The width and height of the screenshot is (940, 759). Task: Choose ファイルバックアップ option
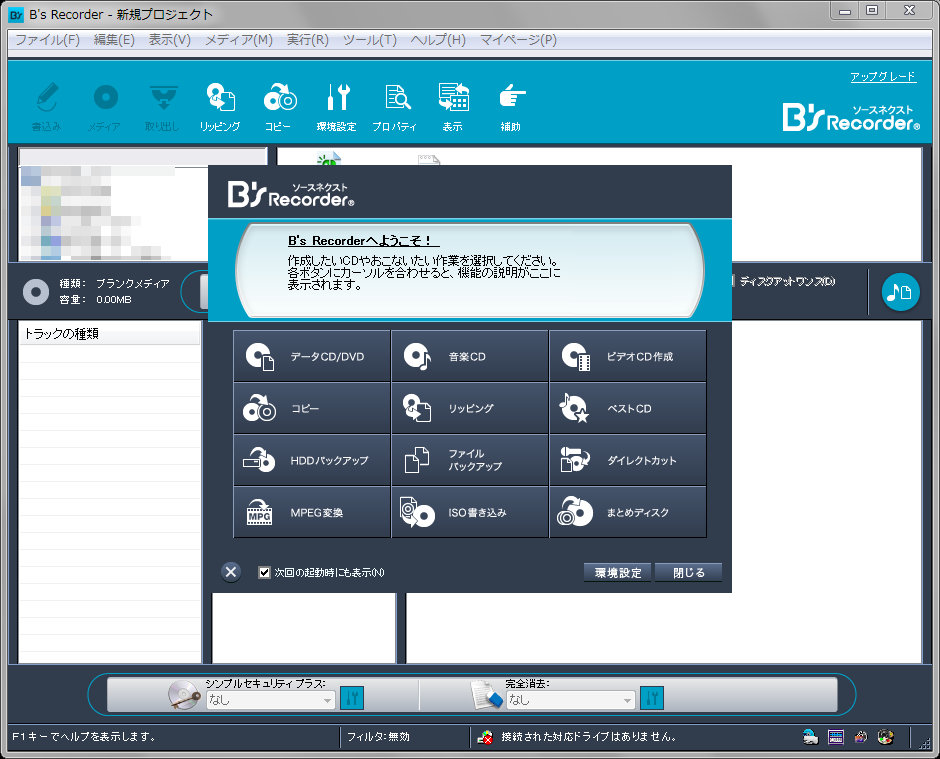(469, 460)
